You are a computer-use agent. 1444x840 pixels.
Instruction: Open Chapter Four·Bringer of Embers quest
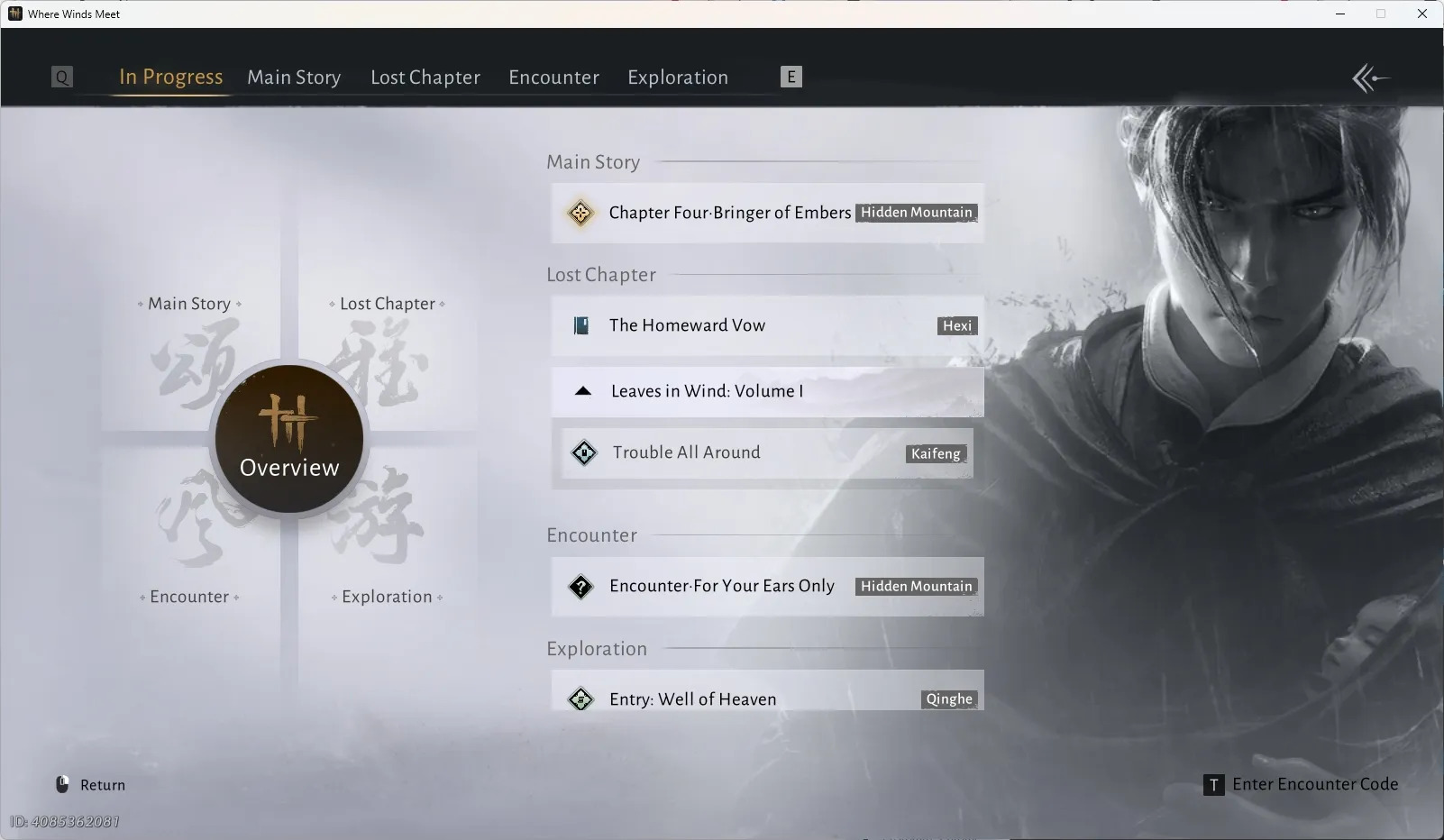coord(767,213)
